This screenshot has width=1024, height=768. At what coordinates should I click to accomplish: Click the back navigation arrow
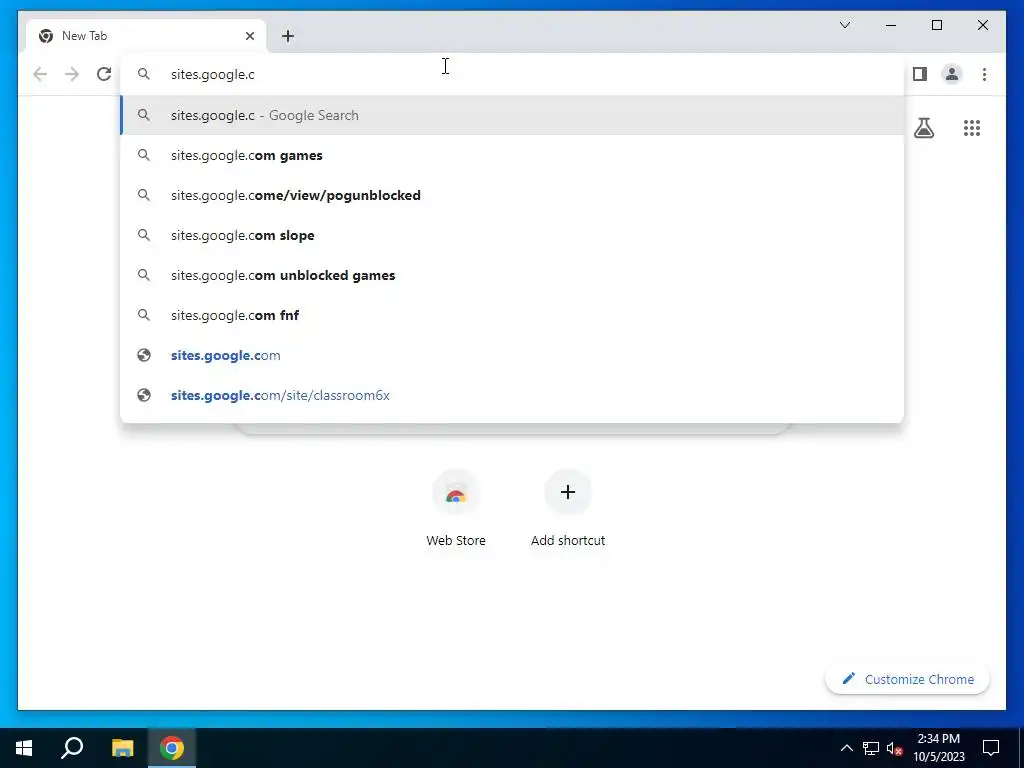pyautogui.click(x=40, y=74)
